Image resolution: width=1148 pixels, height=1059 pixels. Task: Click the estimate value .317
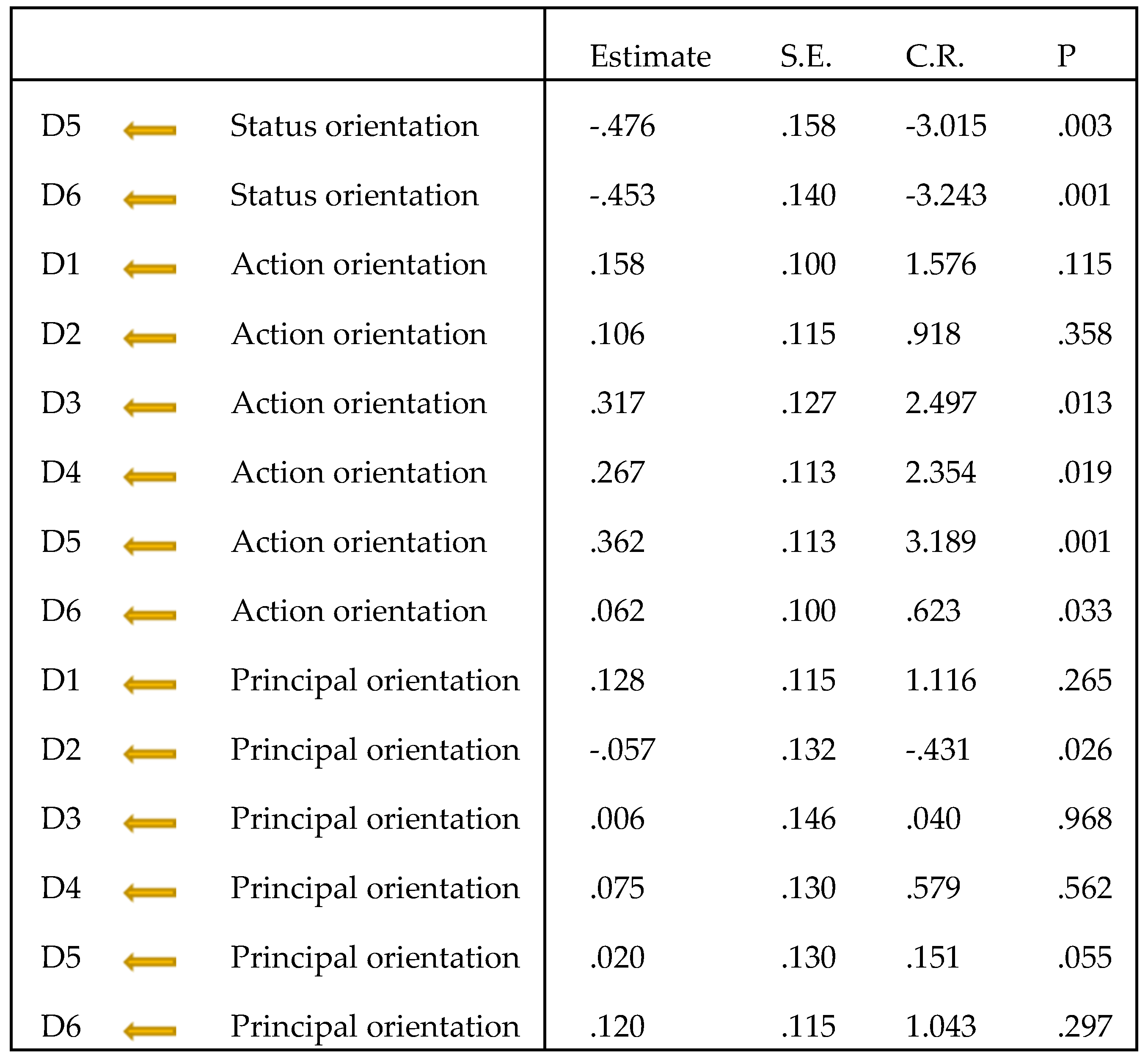617,403
